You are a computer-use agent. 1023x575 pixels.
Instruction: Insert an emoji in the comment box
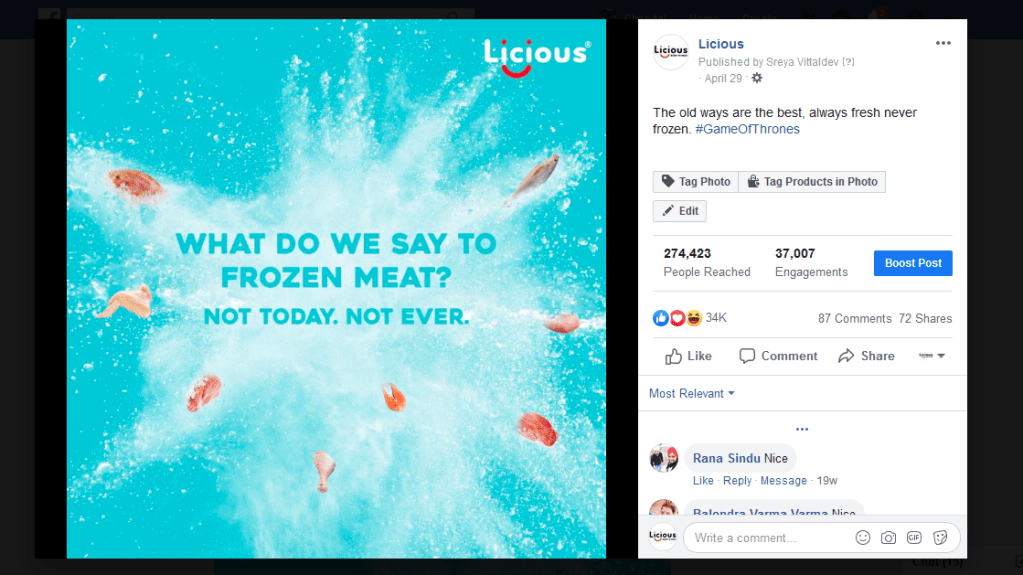click(x=863, y=538)
